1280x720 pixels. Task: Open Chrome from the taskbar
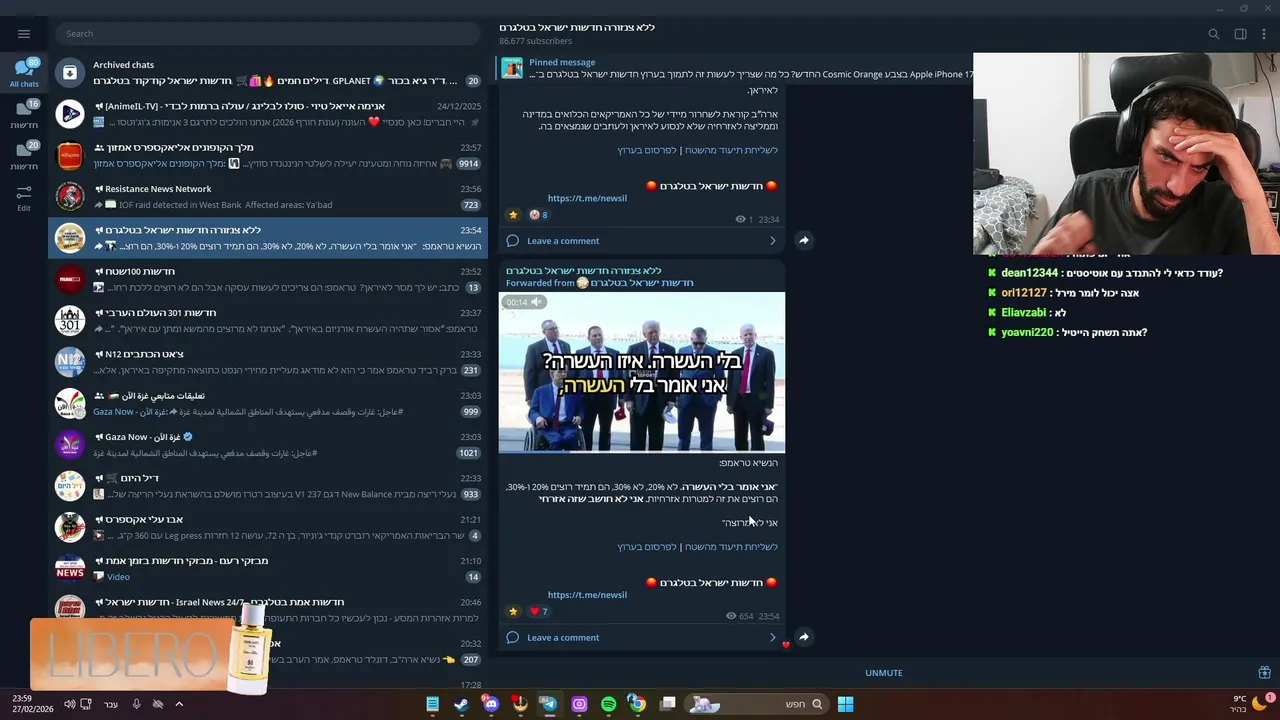point(637,704)
